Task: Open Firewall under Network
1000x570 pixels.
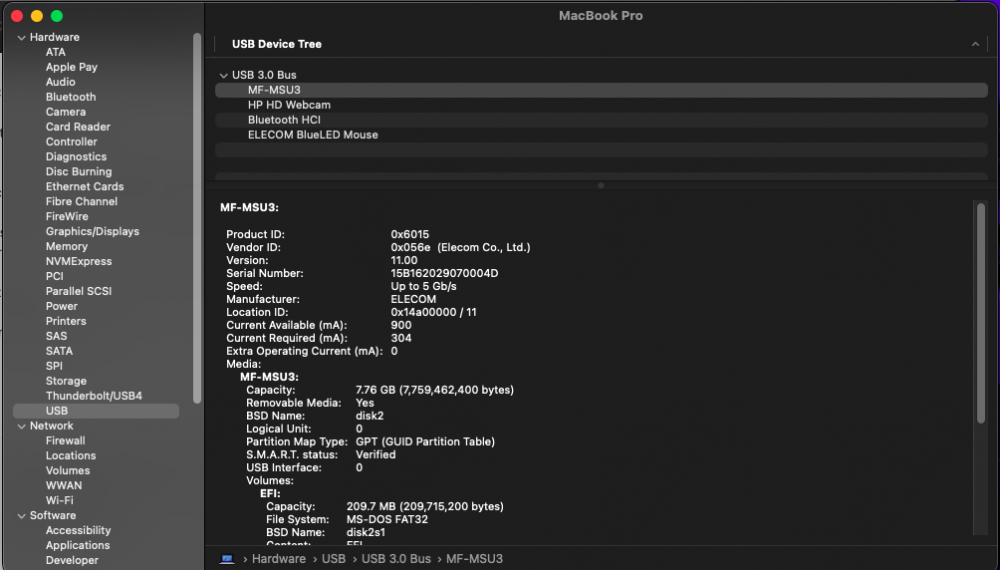Action: point(65,441)
